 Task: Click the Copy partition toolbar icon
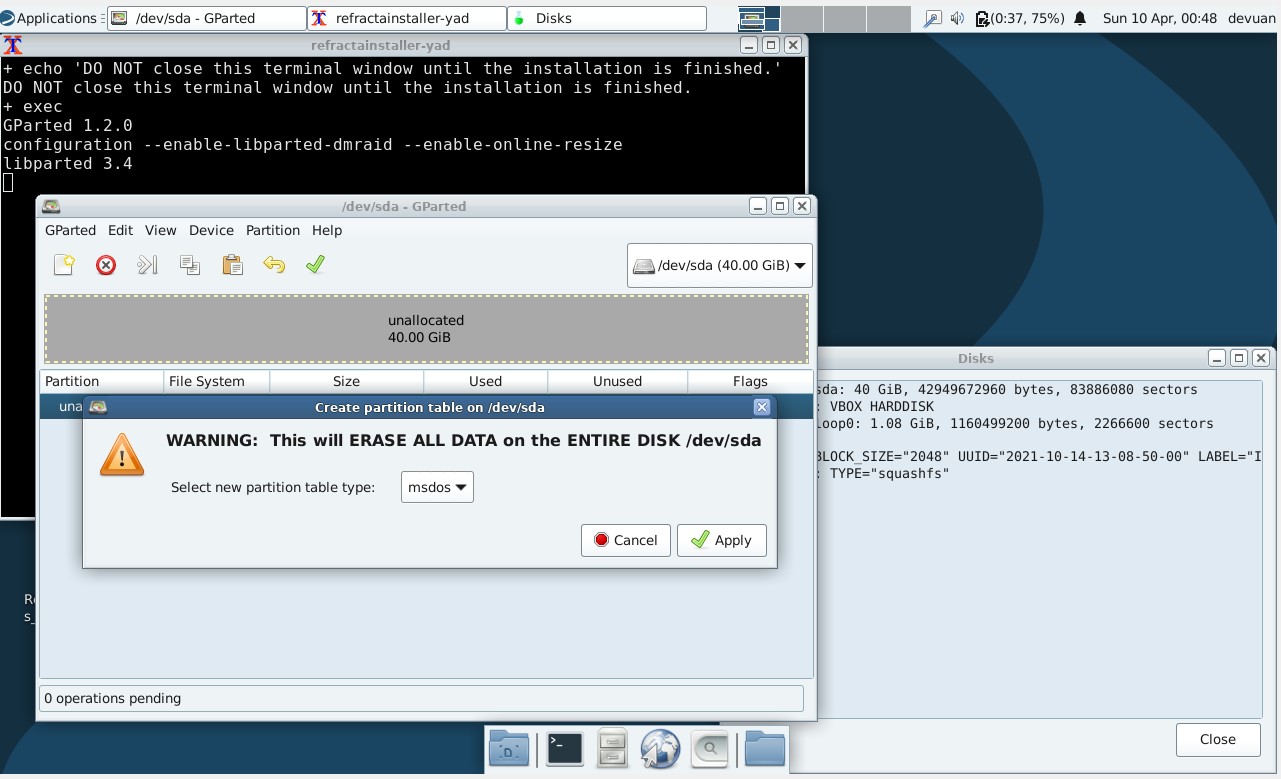190,265
